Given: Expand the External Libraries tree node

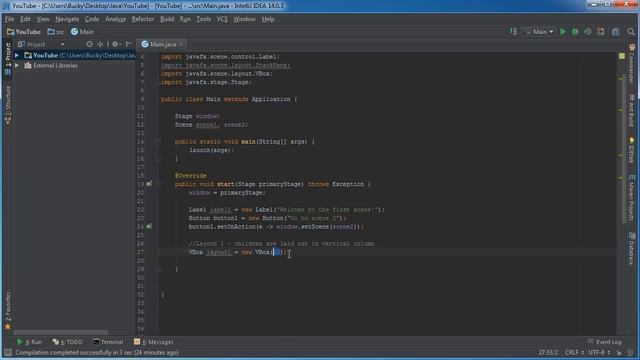Looking at the screenshot, I should pyautogui.click(x=17, y=65).
